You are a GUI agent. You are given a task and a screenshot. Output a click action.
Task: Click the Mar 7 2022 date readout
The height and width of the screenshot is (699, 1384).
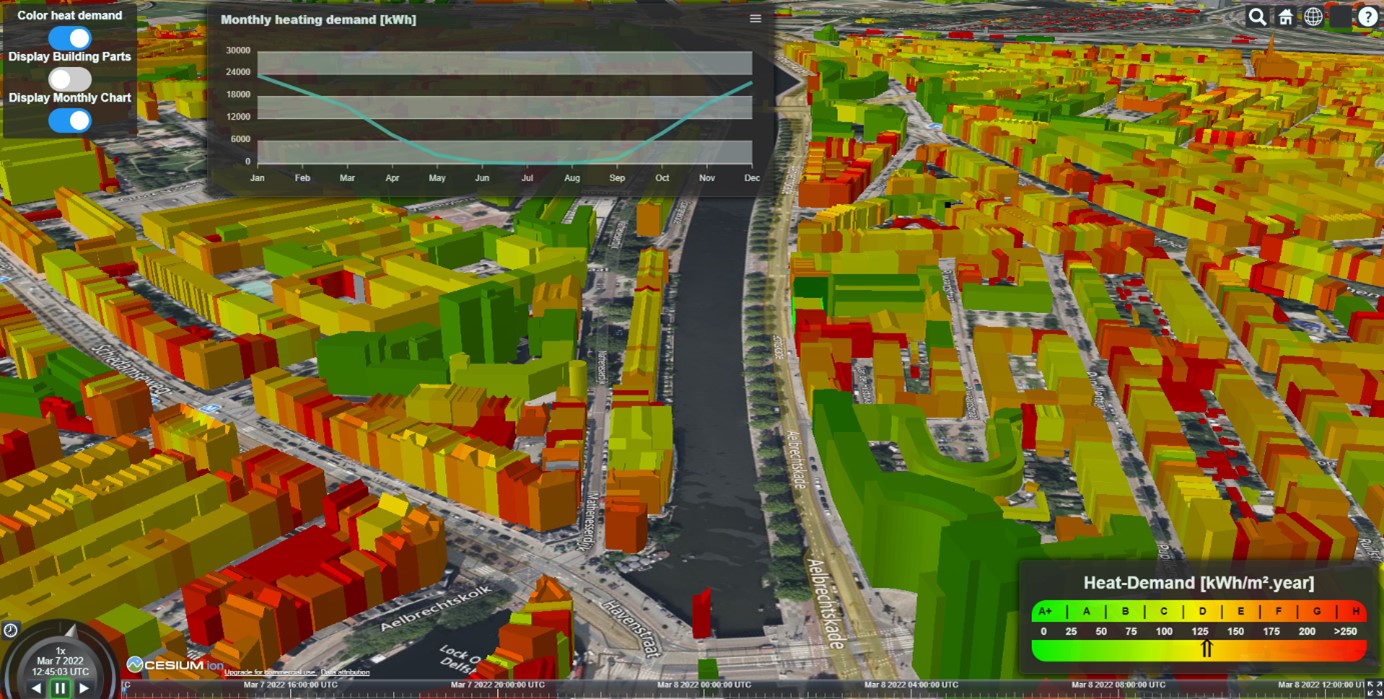click(60, 661)
